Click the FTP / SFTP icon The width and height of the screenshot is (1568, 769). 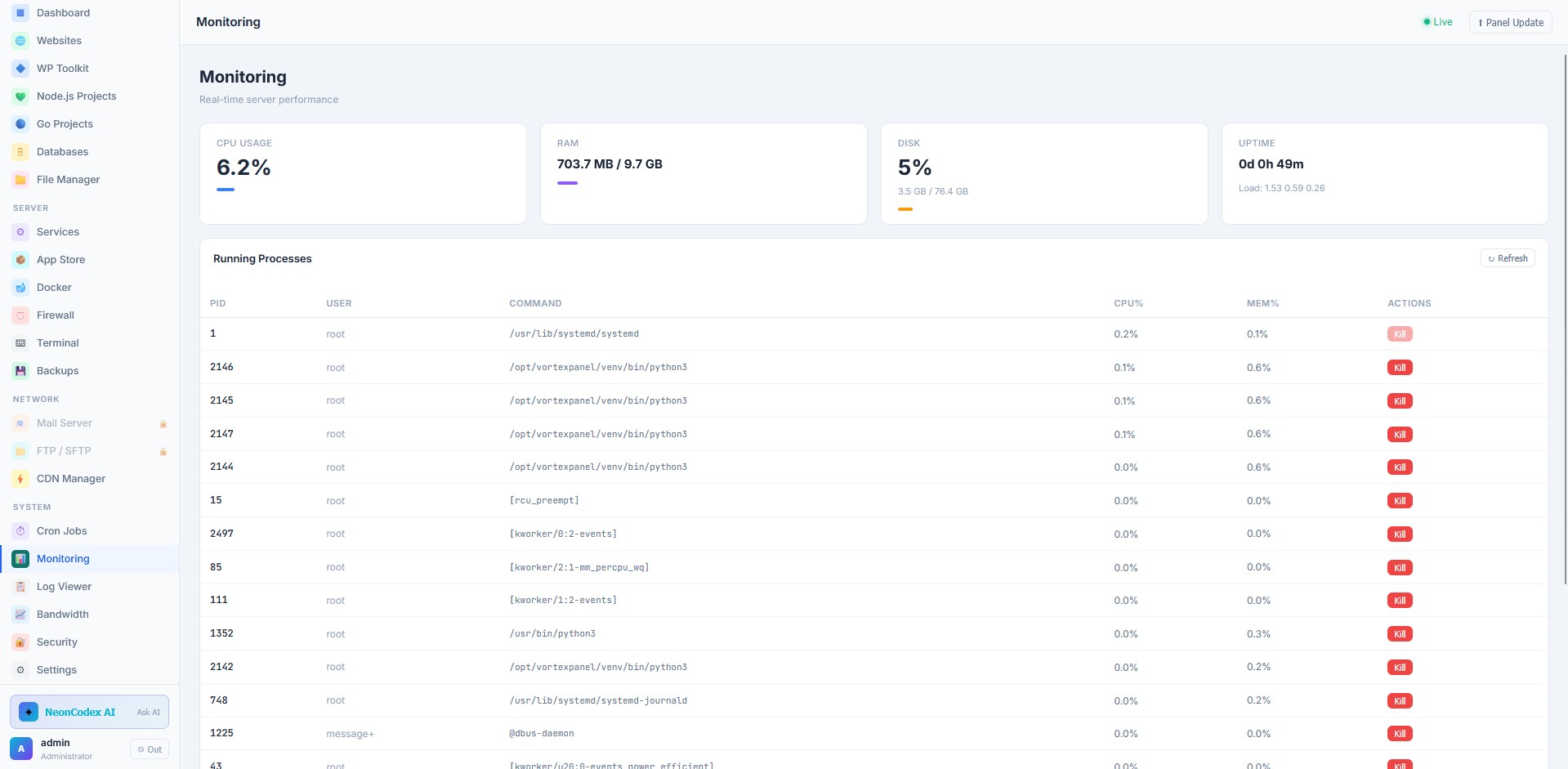coord(20,451)
